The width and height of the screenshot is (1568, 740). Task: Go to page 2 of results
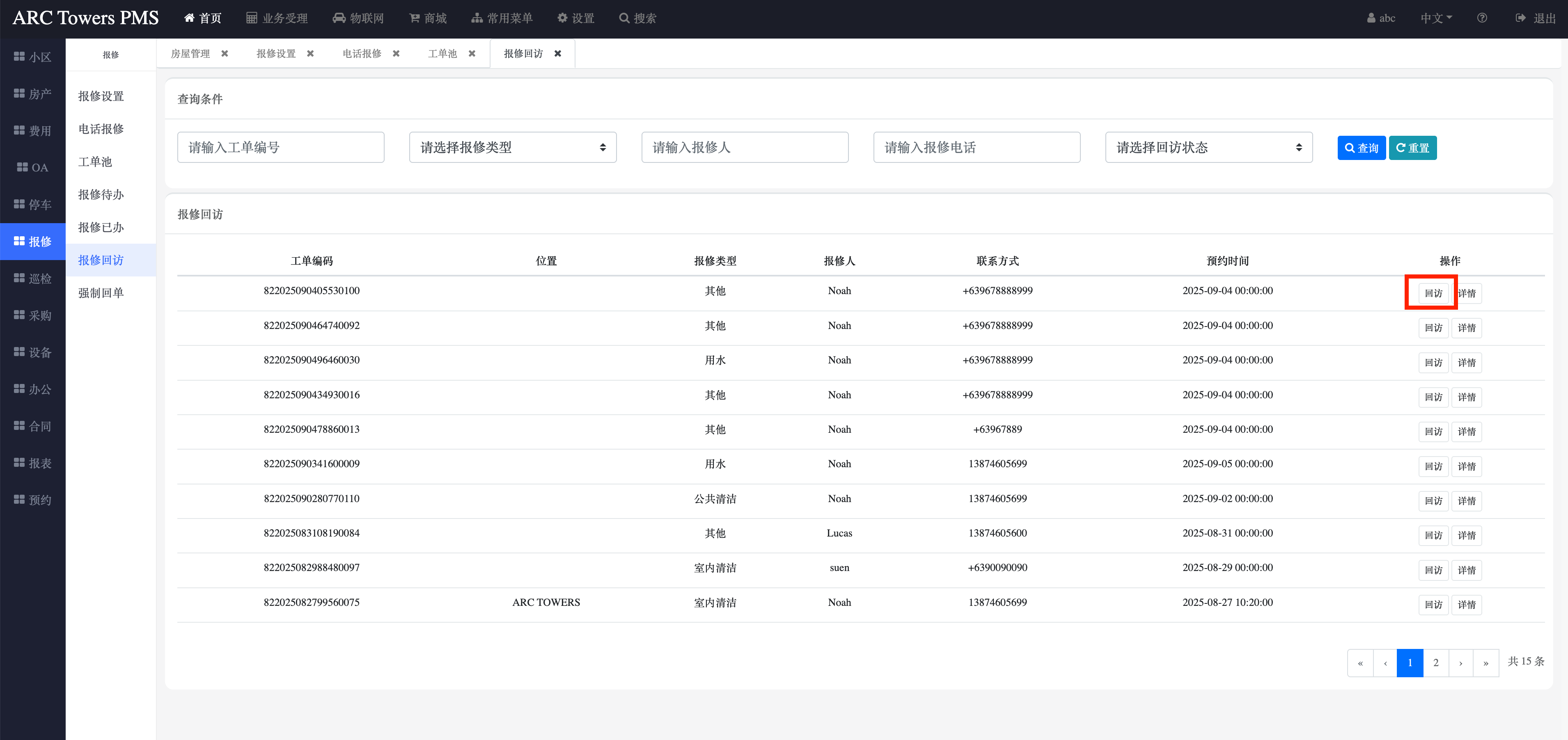(x=1435, y=663)
